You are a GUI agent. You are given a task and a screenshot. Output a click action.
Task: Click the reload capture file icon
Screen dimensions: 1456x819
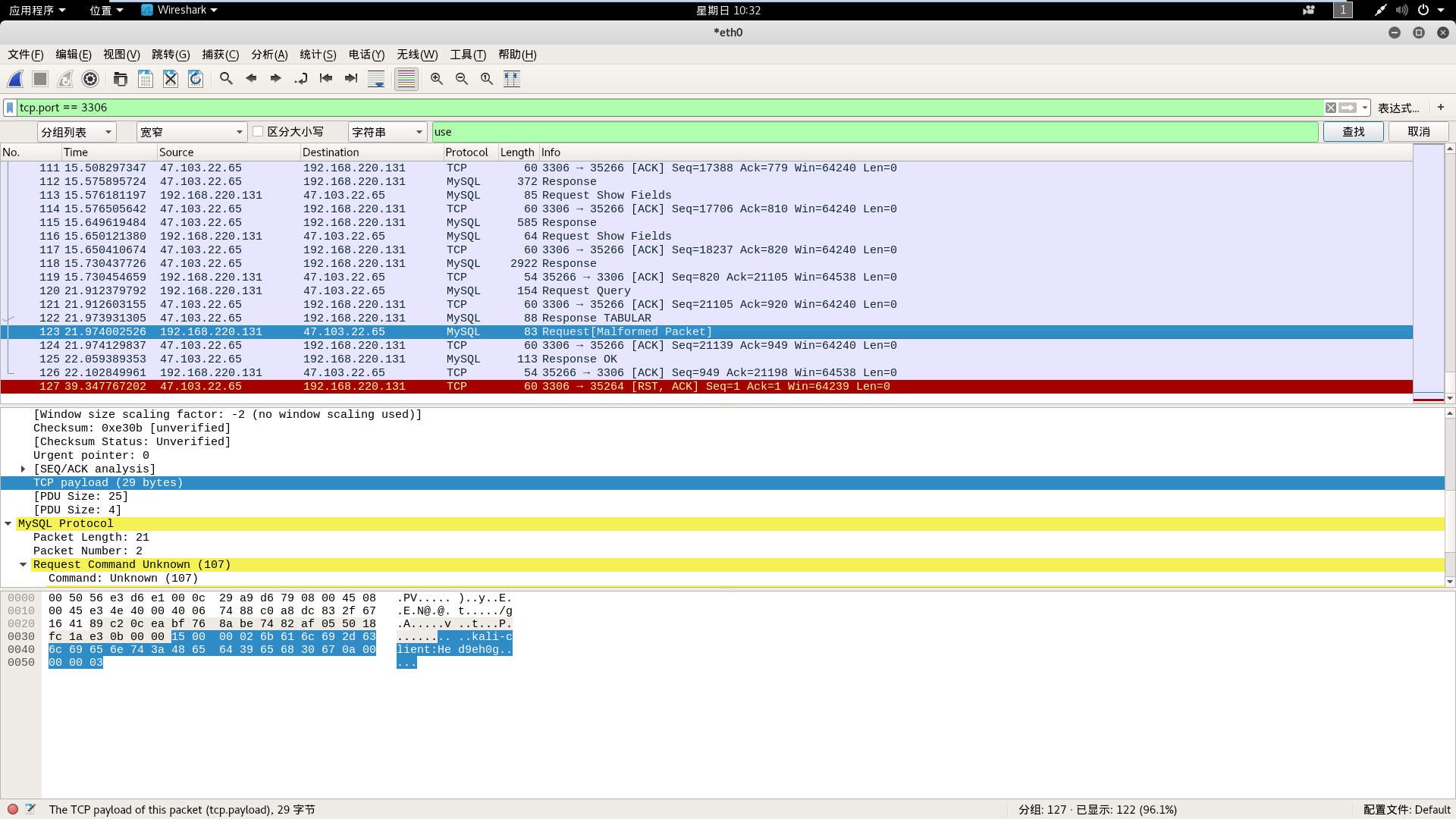pos(196,79)
